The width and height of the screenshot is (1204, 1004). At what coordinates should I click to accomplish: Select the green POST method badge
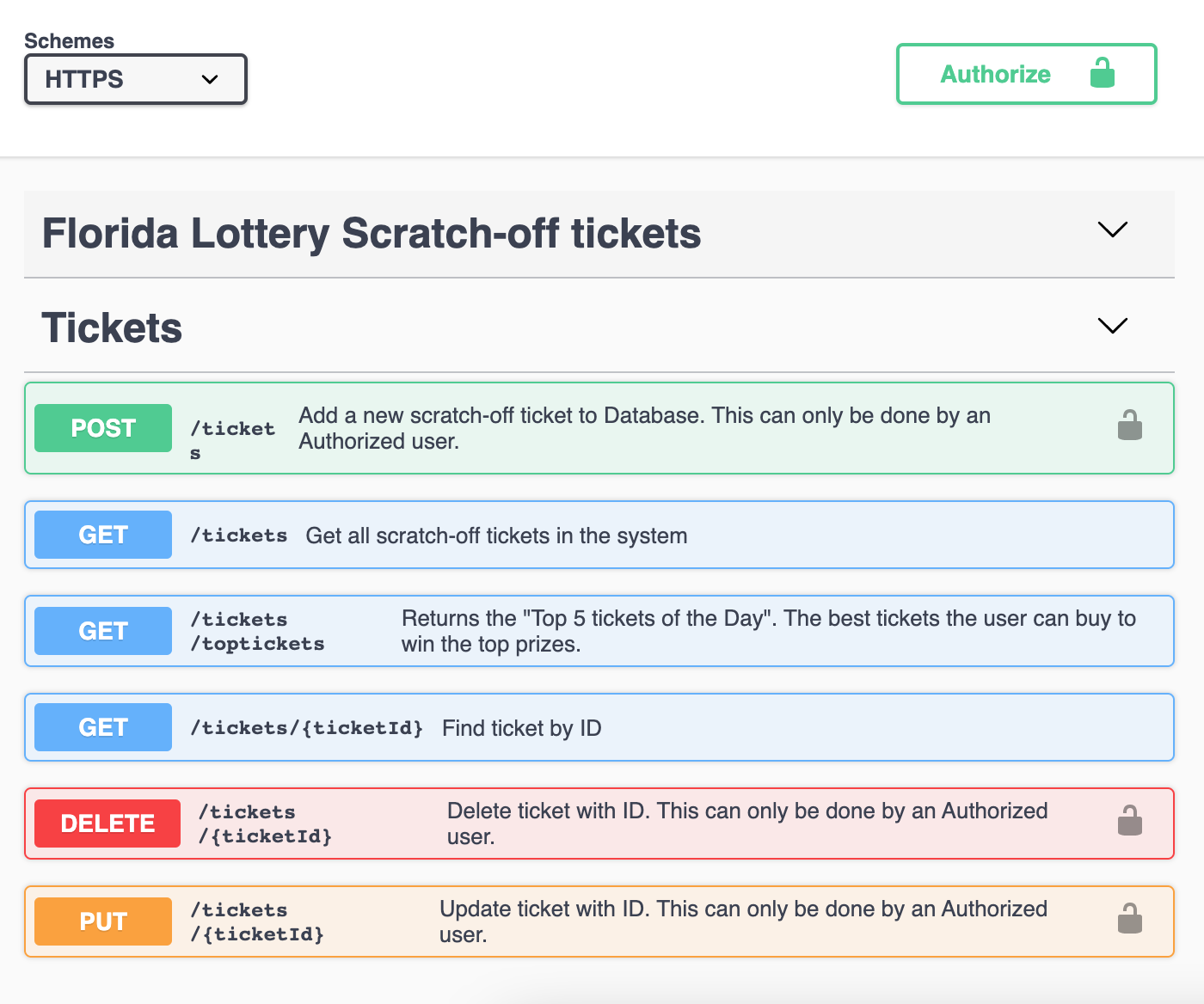tap(102, 427)
